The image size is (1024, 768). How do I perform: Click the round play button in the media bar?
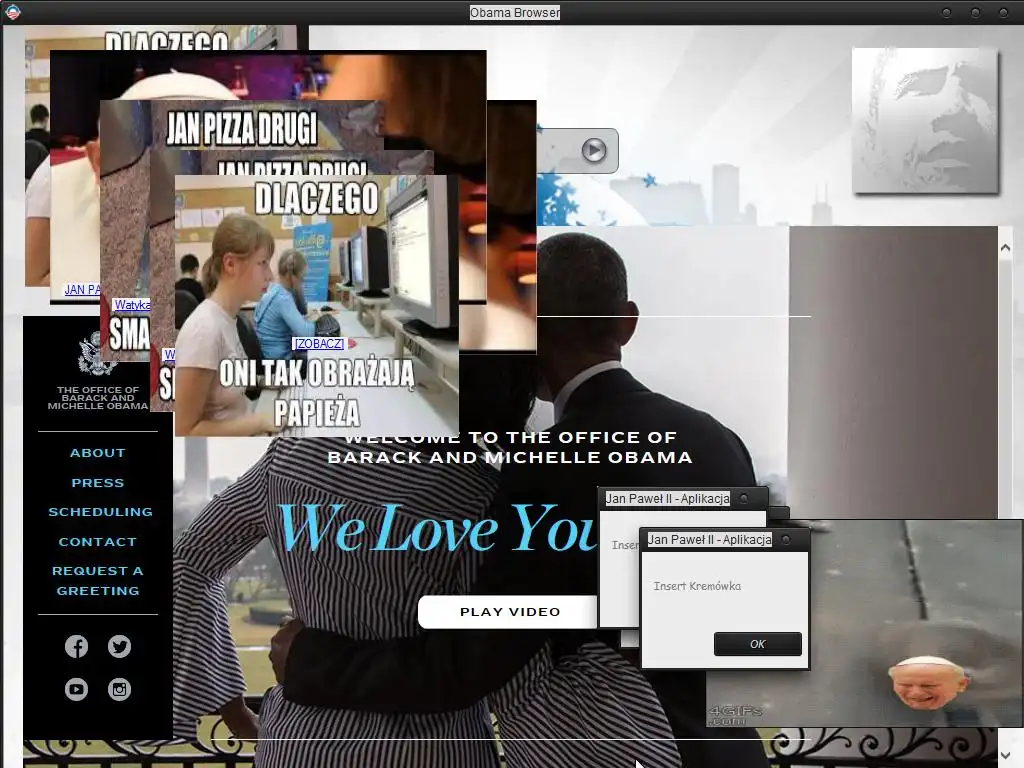594,151
